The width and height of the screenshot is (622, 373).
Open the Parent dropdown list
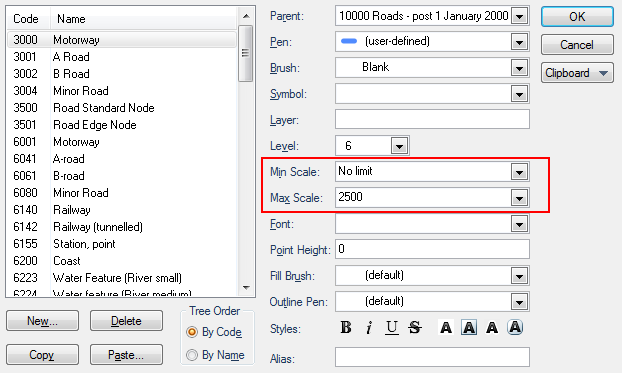pos(519,16)
